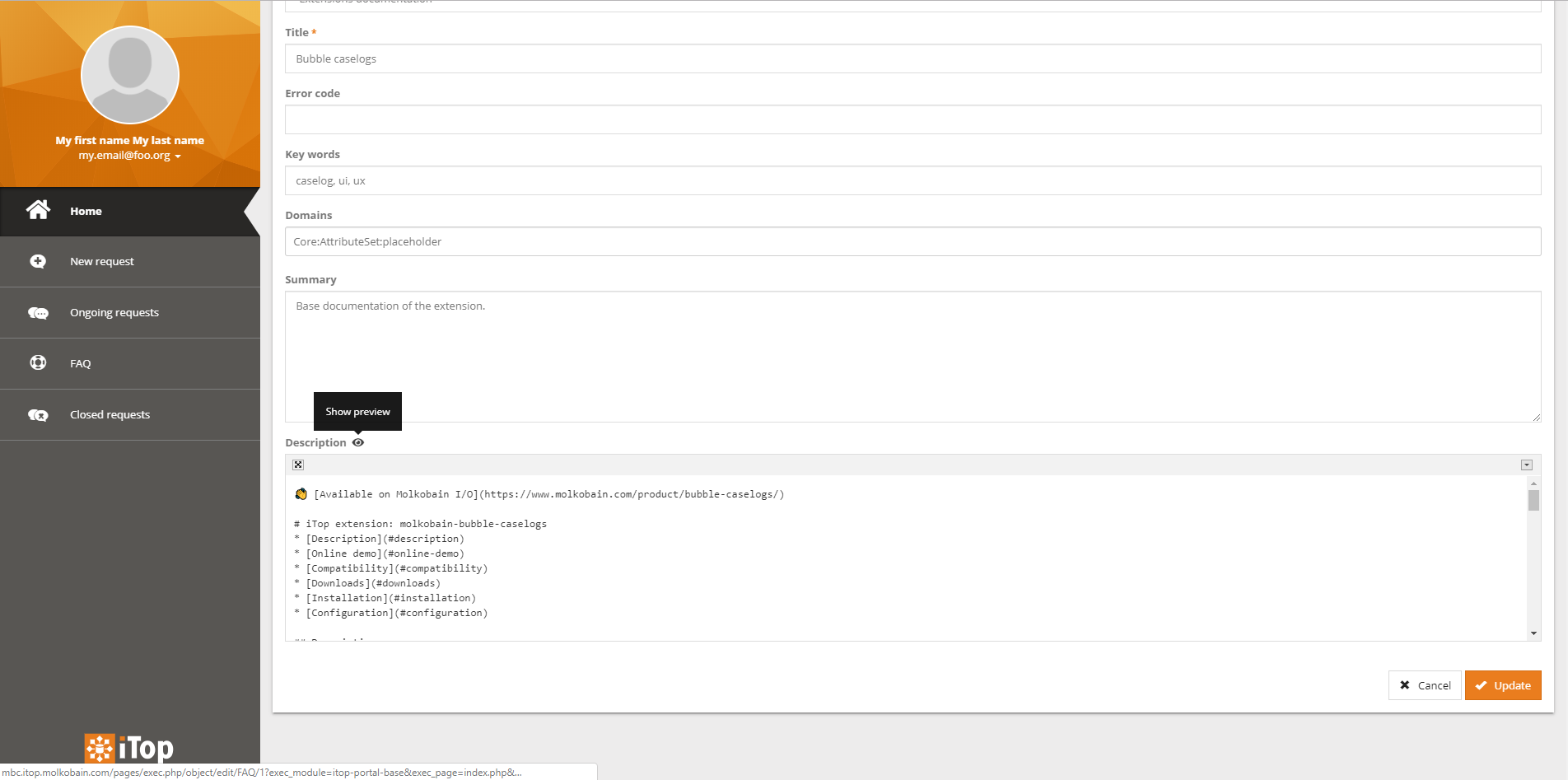Collapse the Description editor toolbar arrow
This screenshot has width=1568, height=780.
pyautogui.click(x=1526, y=465)
